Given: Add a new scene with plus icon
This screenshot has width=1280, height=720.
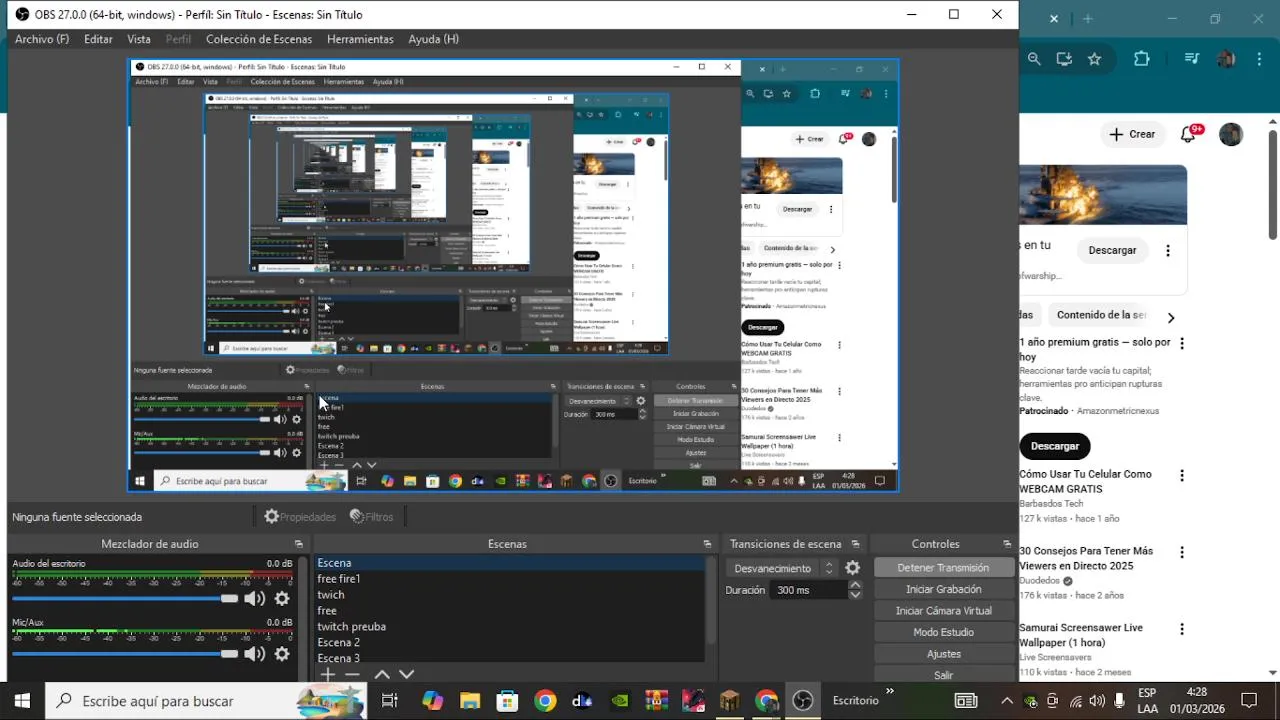Looking at the screenshot, I should (327, 675).
